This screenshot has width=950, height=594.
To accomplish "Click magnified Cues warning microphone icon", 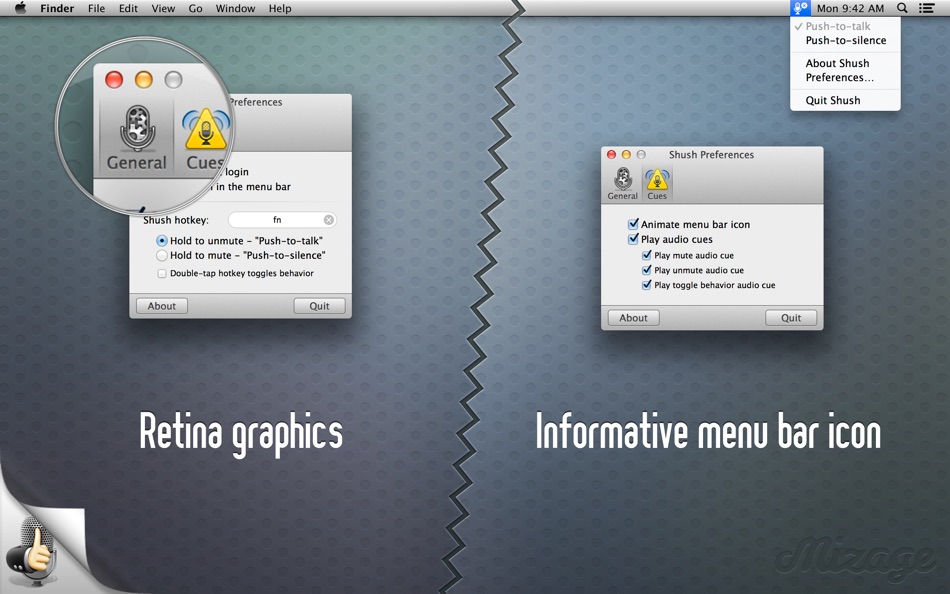I will pos(206,130).
